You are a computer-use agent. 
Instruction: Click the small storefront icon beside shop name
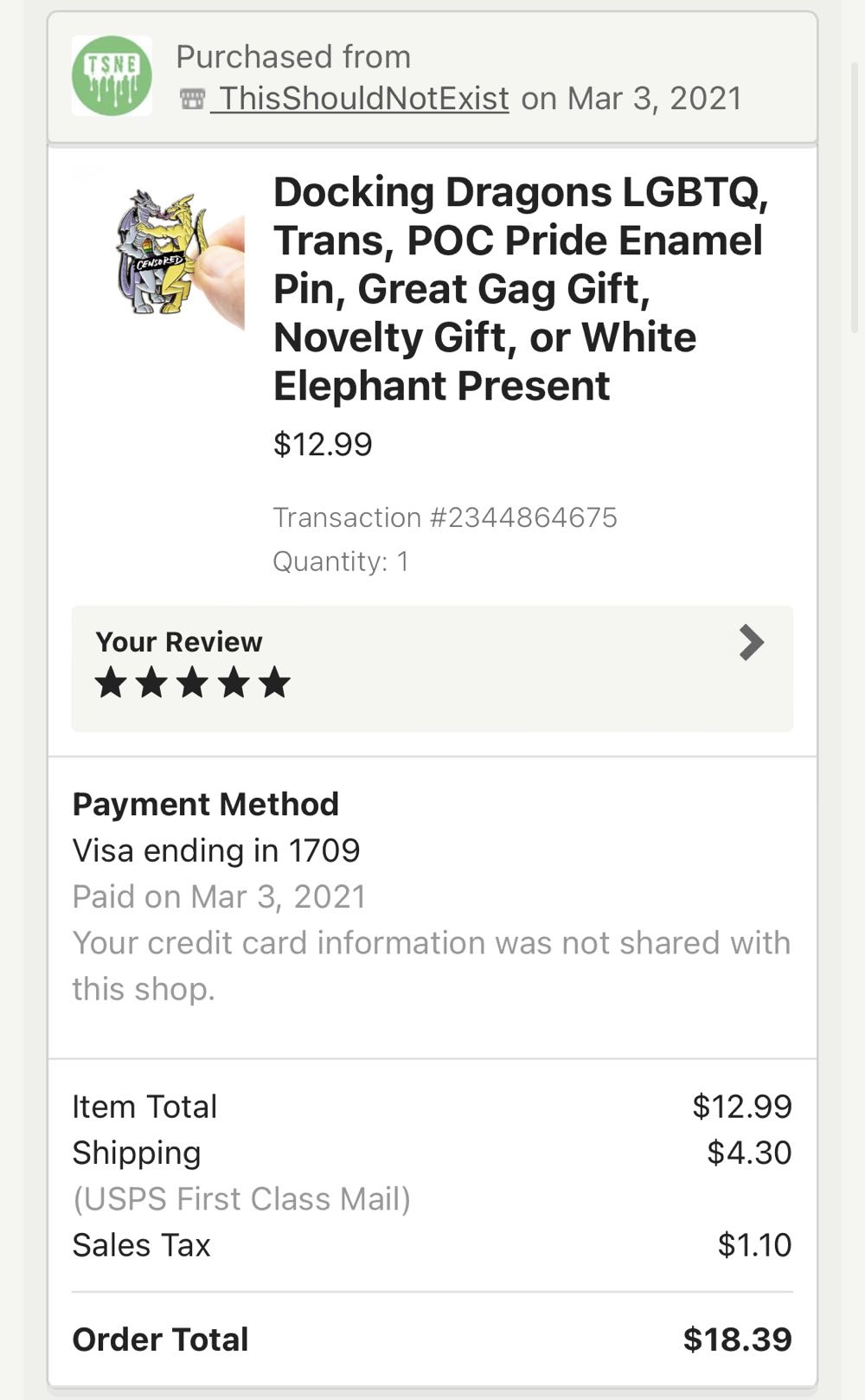192,100
